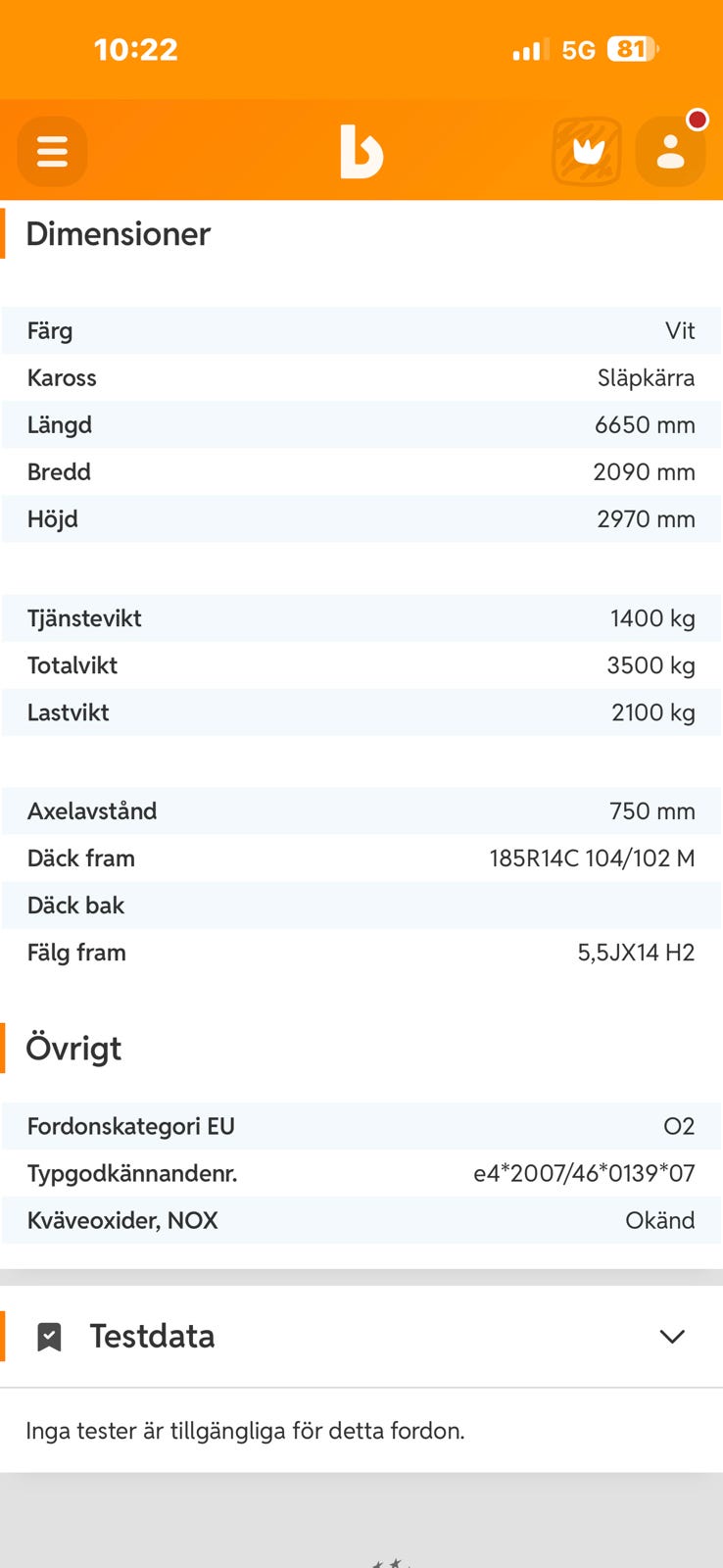Tap the red notification dot
The width and height of the screenshot is (723, 1568).
[x=698, y=120]
